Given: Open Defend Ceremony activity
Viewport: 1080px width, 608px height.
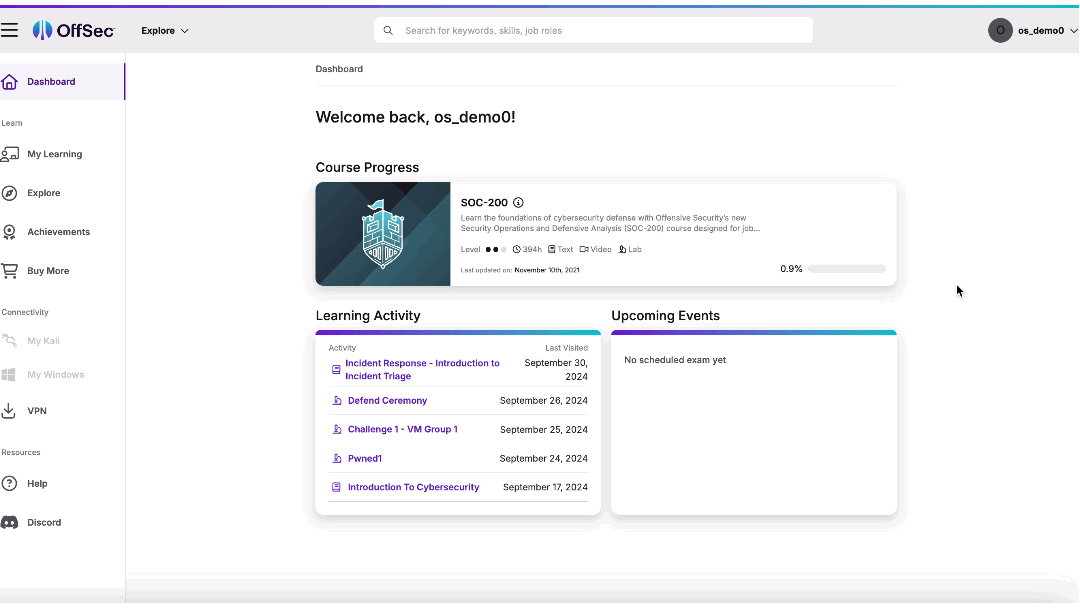Looking at the screenshot, I should pyautogui.click(x=387, y=401).
